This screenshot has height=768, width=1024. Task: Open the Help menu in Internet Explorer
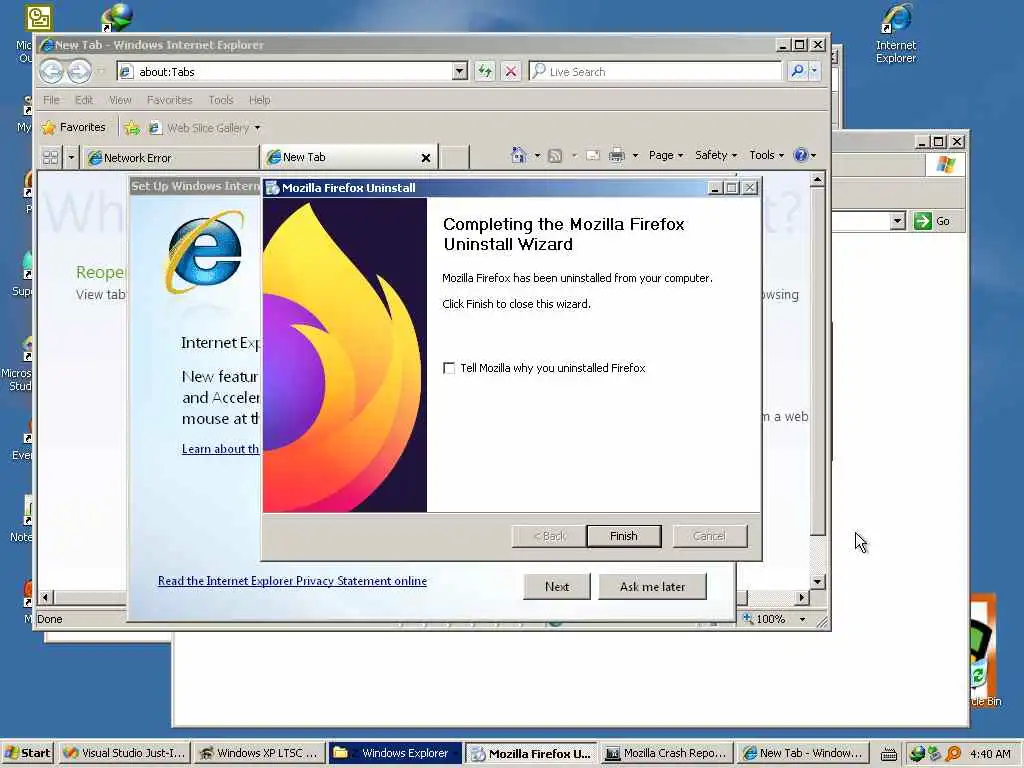[x=259, y=100]
